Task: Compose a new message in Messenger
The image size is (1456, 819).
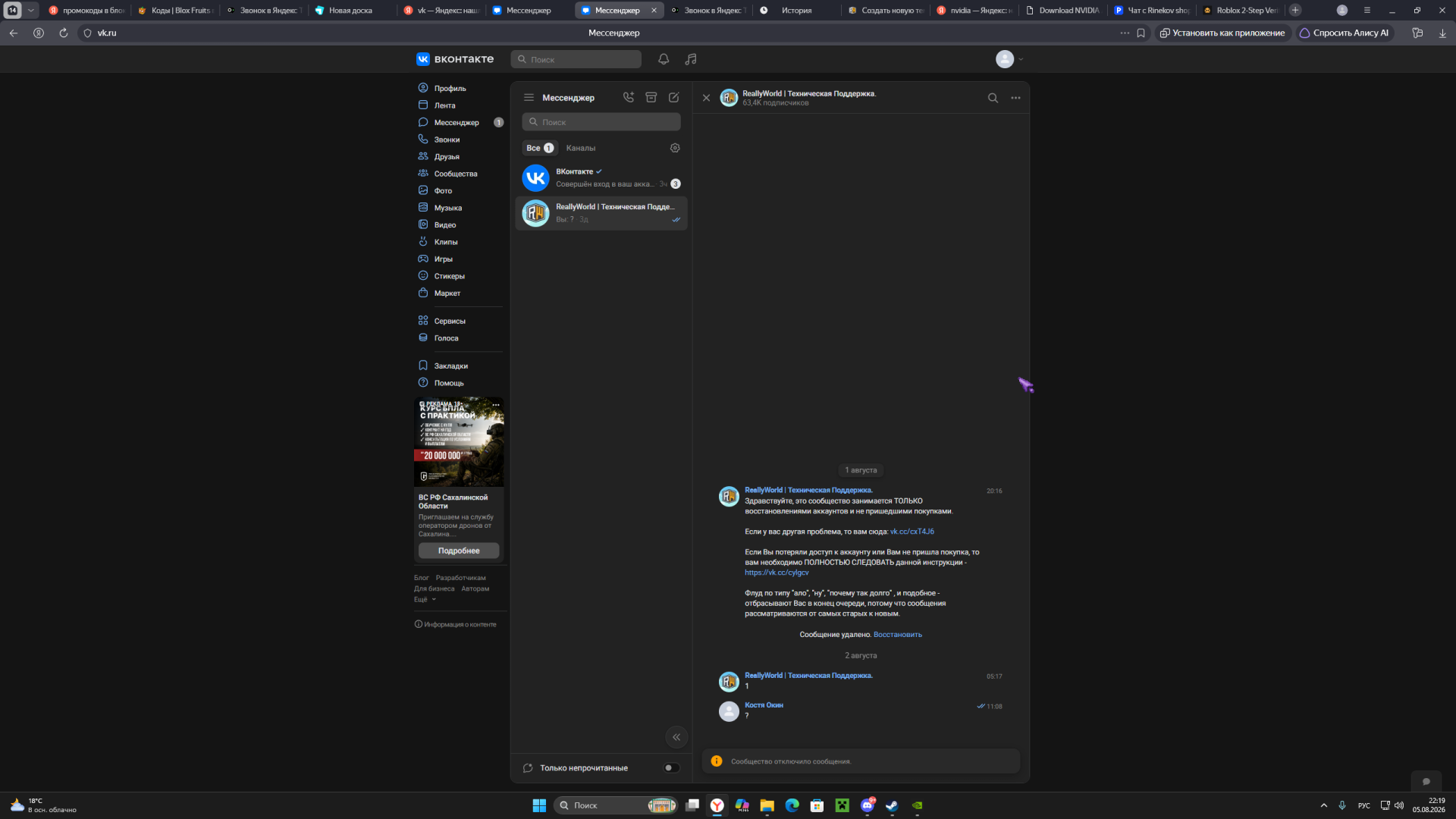Action: [x=673, y=98]
